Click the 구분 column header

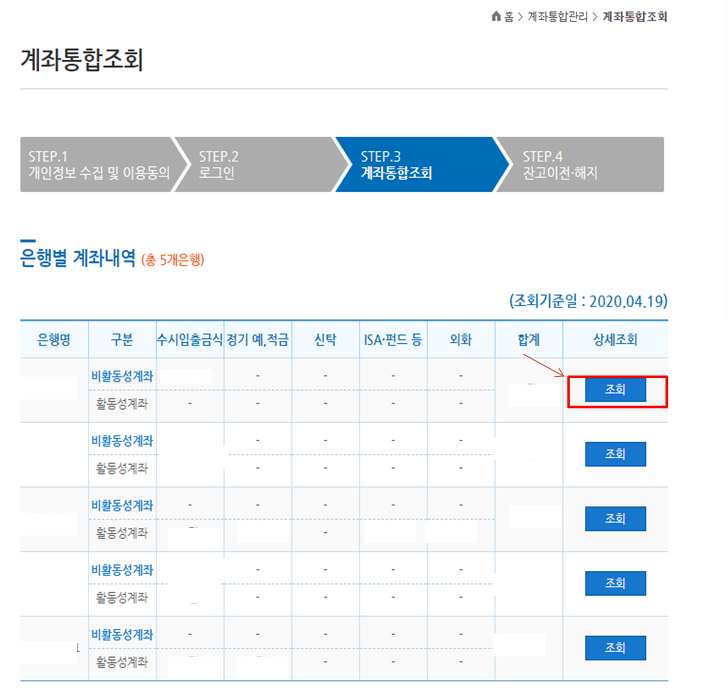click(122, 339)
